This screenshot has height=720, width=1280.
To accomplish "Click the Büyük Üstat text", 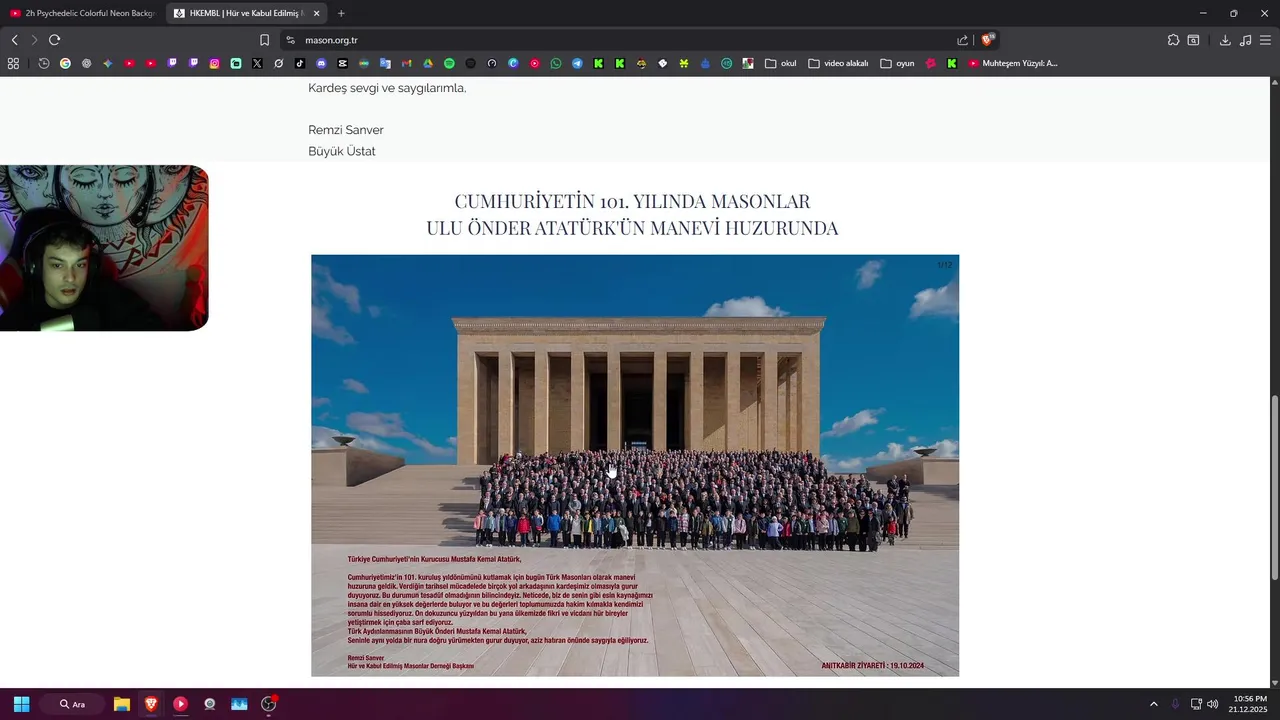I will click(342, 151).
